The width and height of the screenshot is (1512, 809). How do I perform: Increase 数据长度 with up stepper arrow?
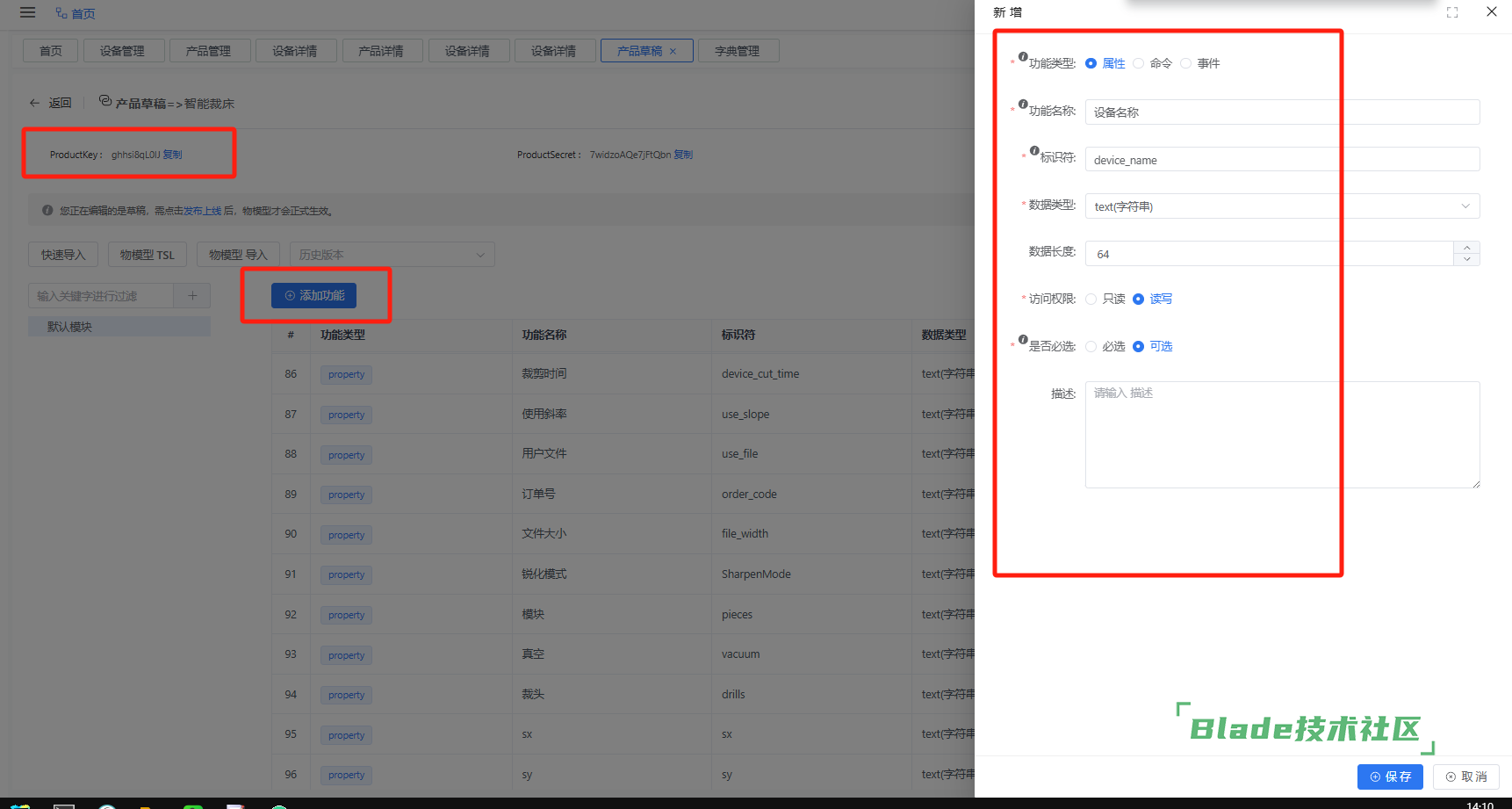[x=1466, y=248]
